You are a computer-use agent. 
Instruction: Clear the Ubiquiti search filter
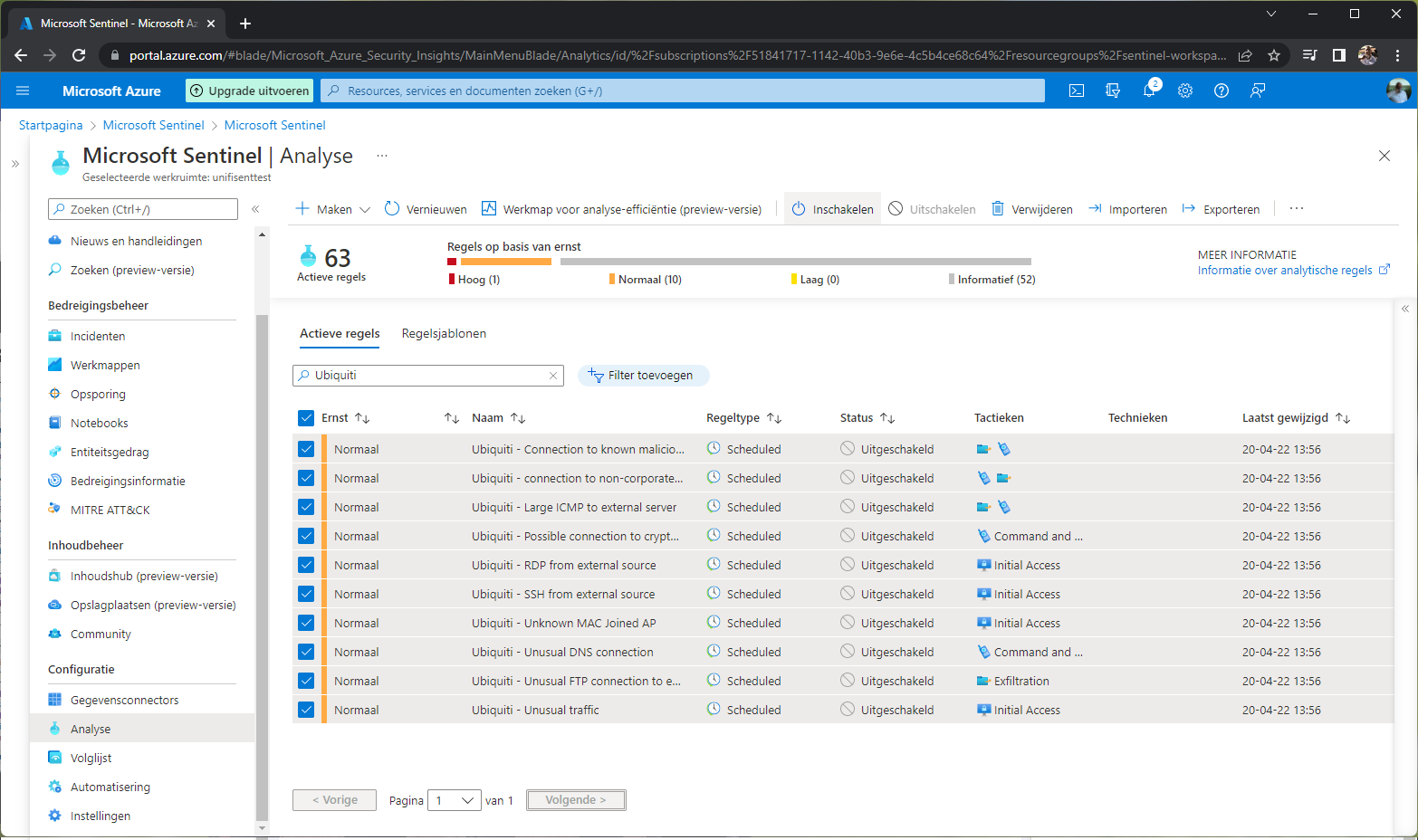(552, 375)
